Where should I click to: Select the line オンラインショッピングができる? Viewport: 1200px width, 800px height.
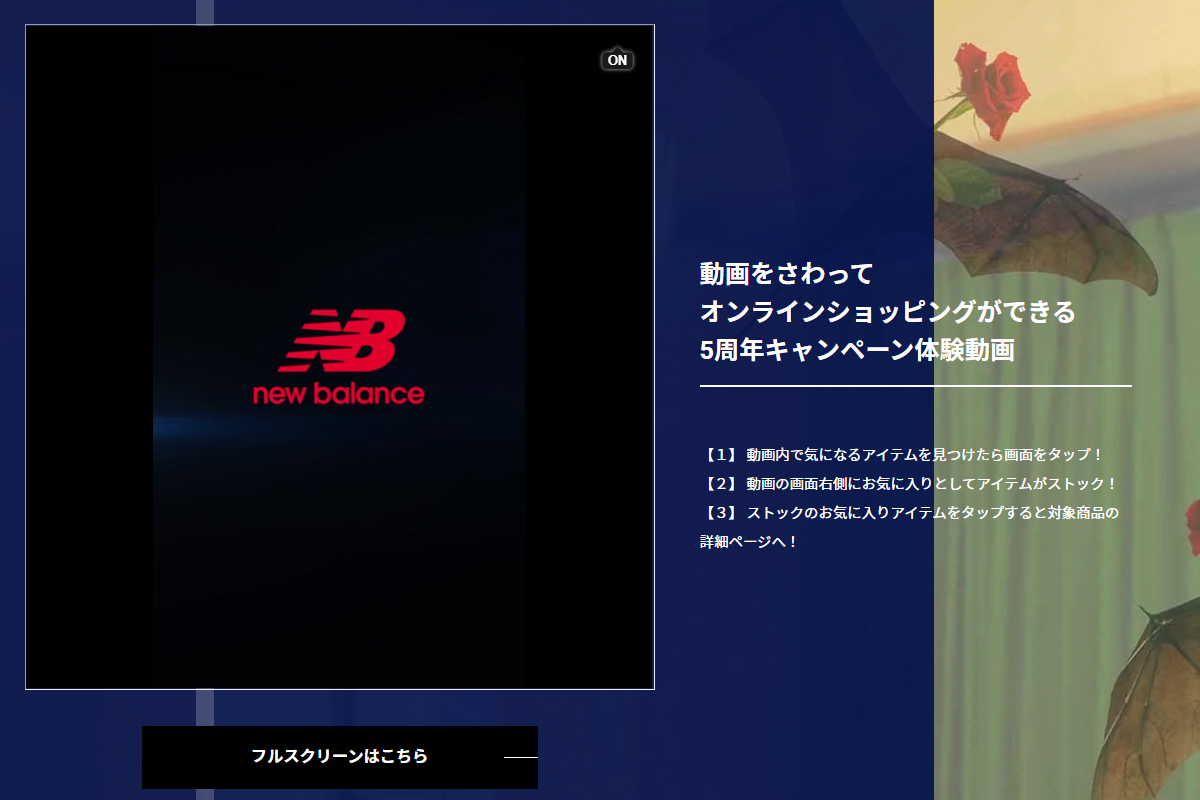click(888, 312)
